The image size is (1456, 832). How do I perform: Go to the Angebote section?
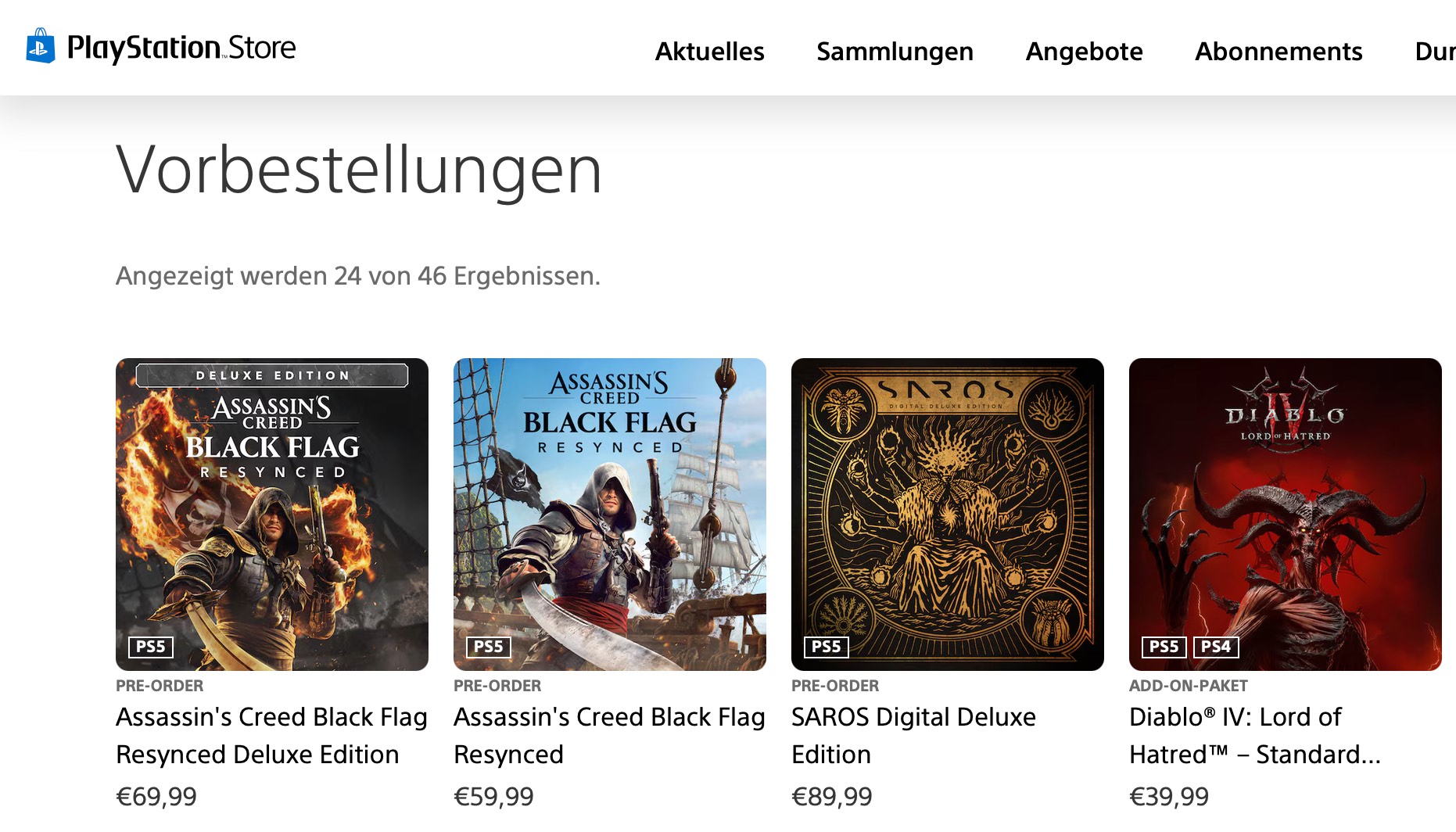[x=1084, y=52]
